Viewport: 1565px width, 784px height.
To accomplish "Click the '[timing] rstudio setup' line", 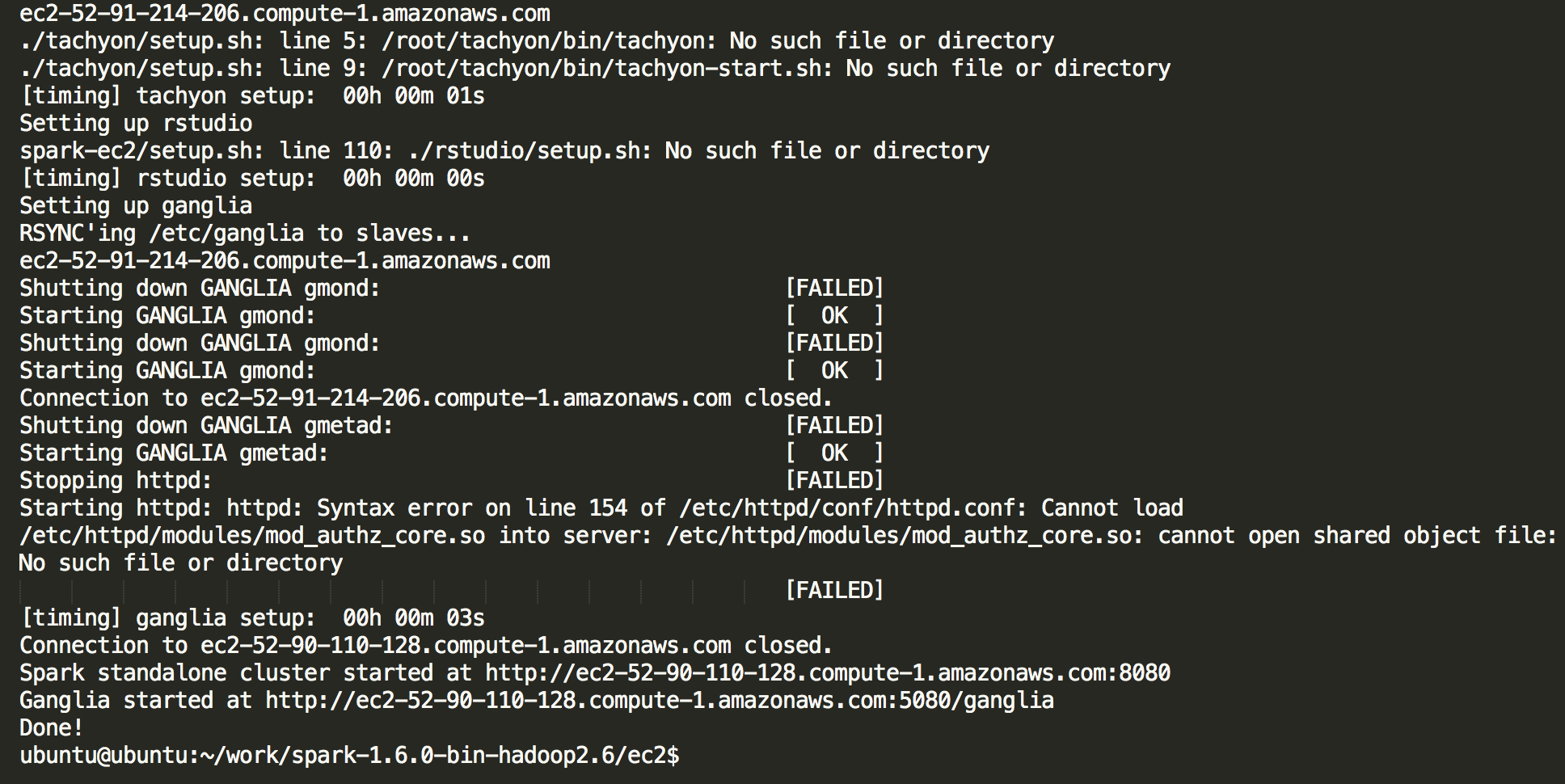I will click(252, 179).
